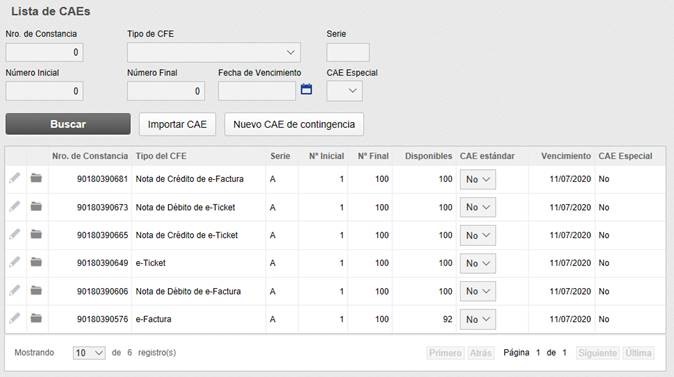Screen dimensions: 674x377
Task: Edit the e-Factura row with its pencil icon
Action: [x=15, y=318]
